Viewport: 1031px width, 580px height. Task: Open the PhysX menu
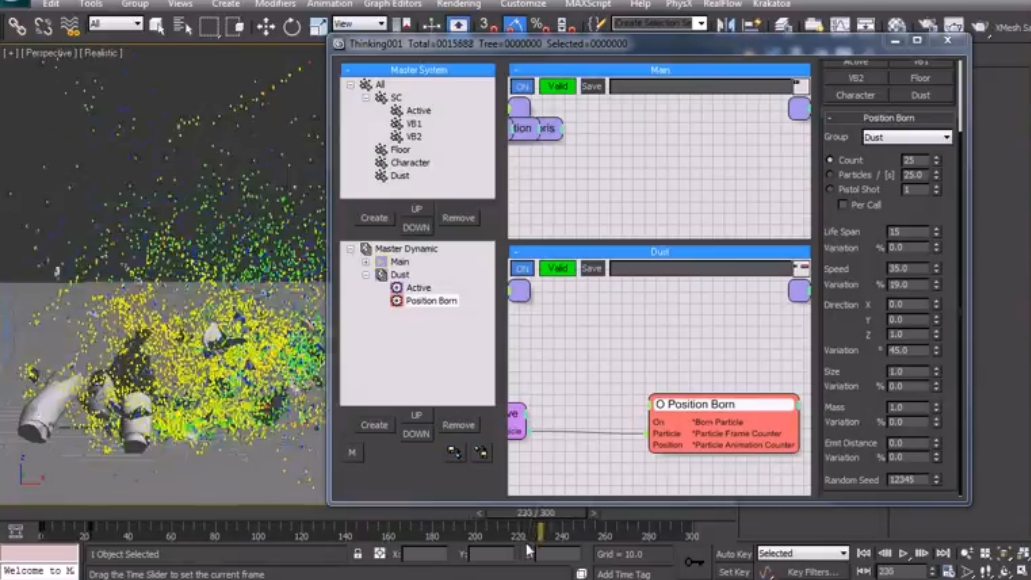click(679, 4)
